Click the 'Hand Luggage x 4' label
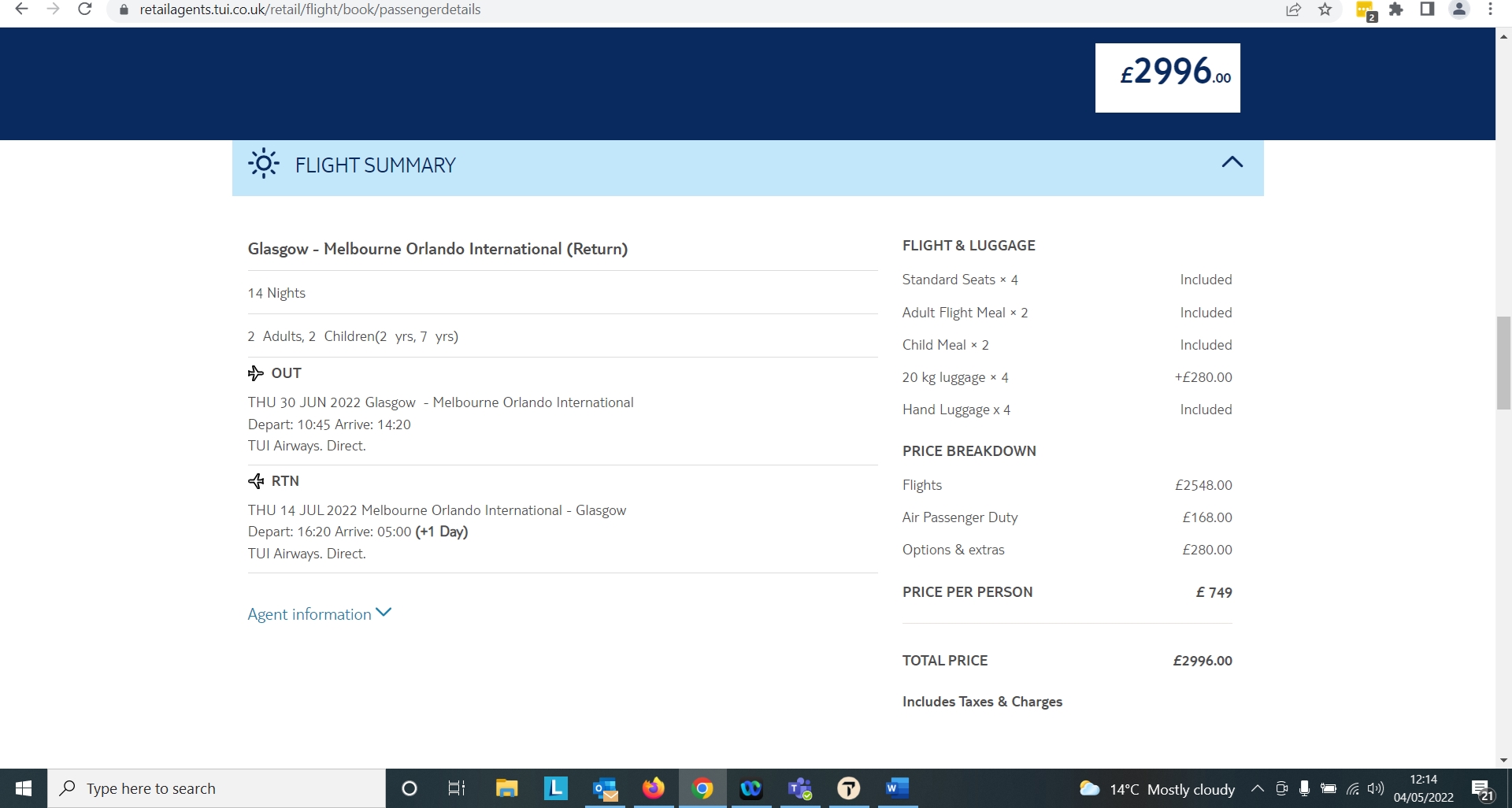The width and height of the screenshot is (1512, 808). click(x=956, y=410)
